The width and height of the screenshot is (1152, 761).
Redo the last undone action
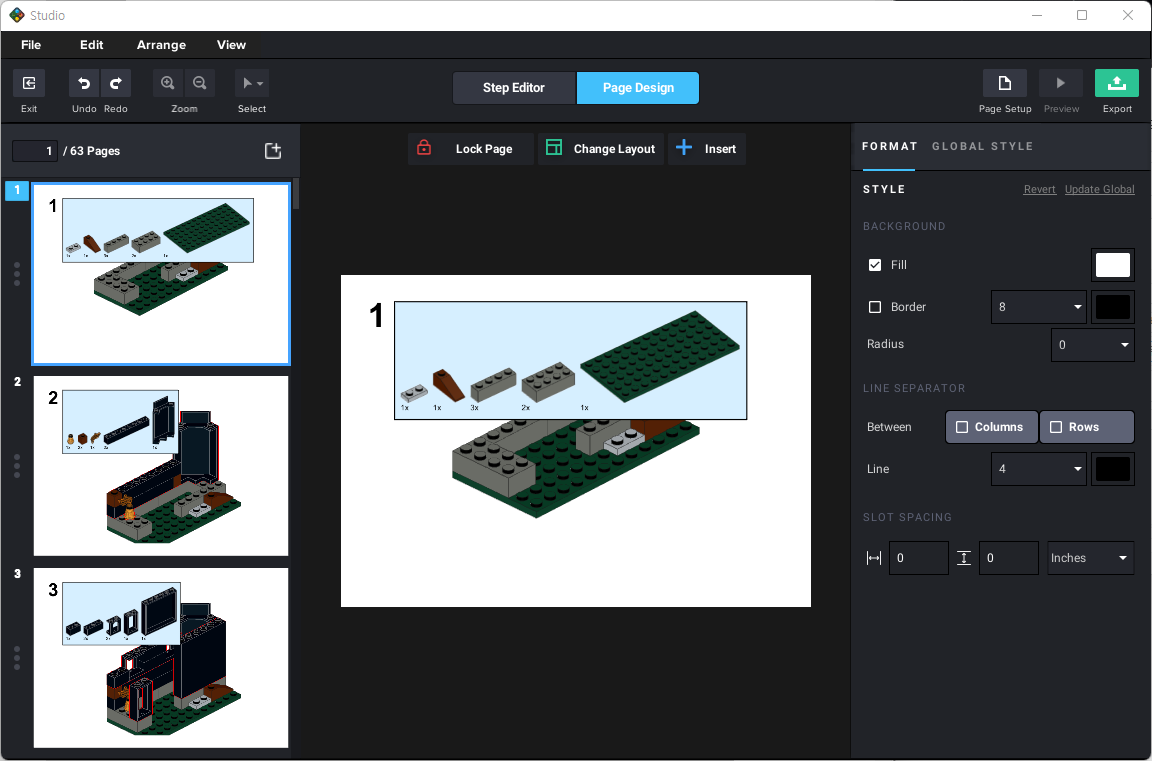[x=115, y=83]
